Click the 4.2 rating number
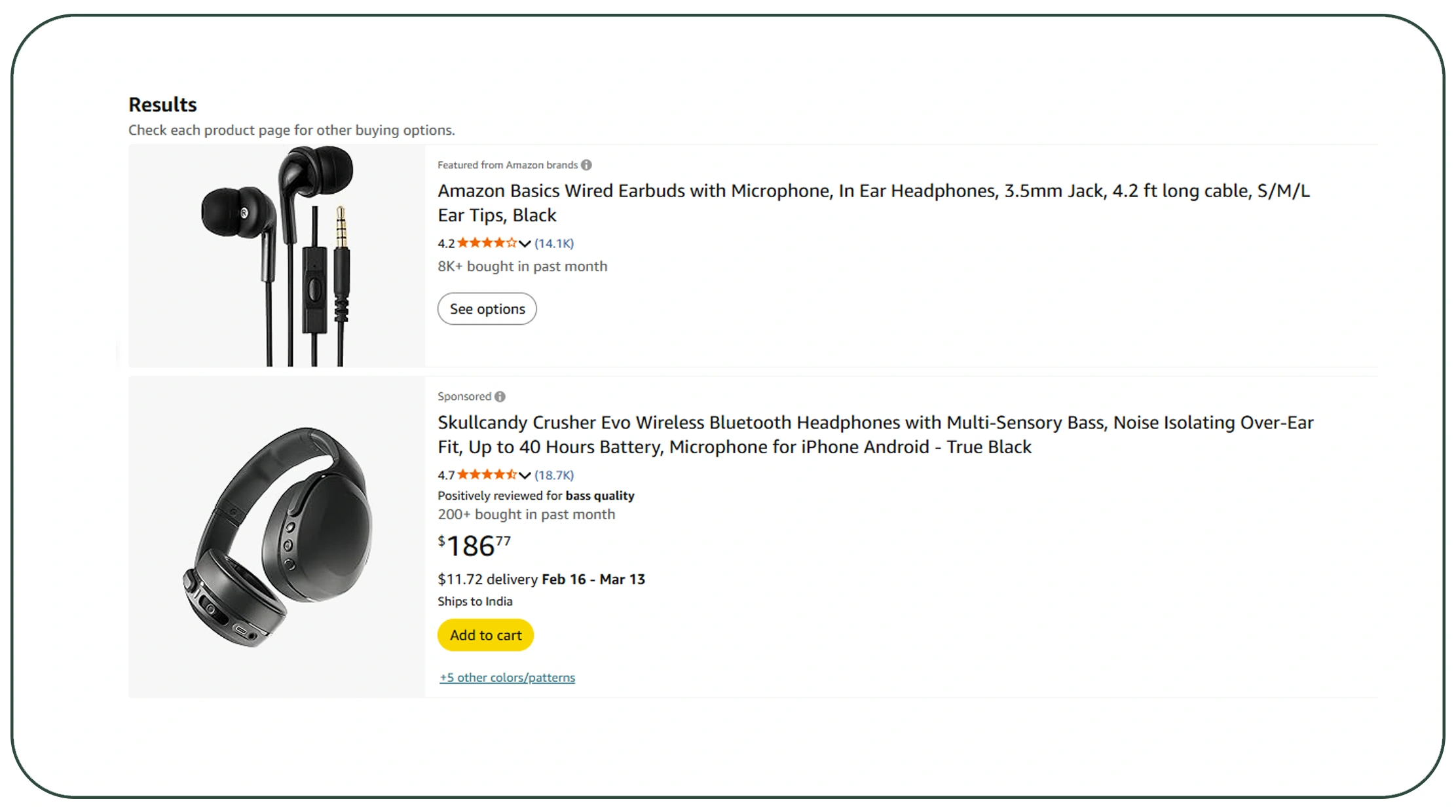This screenshot has height=812, width=1456. click(446, 244)
